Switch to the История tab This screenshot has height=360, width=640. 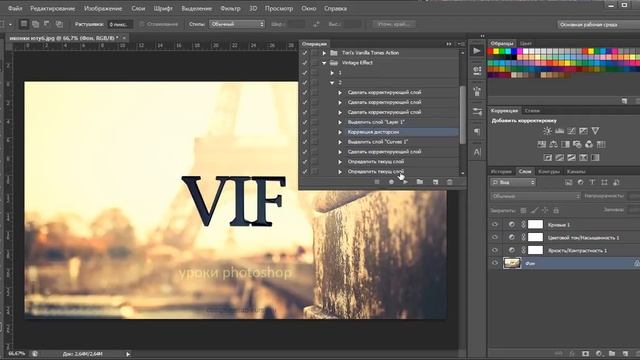pos(501,171)
